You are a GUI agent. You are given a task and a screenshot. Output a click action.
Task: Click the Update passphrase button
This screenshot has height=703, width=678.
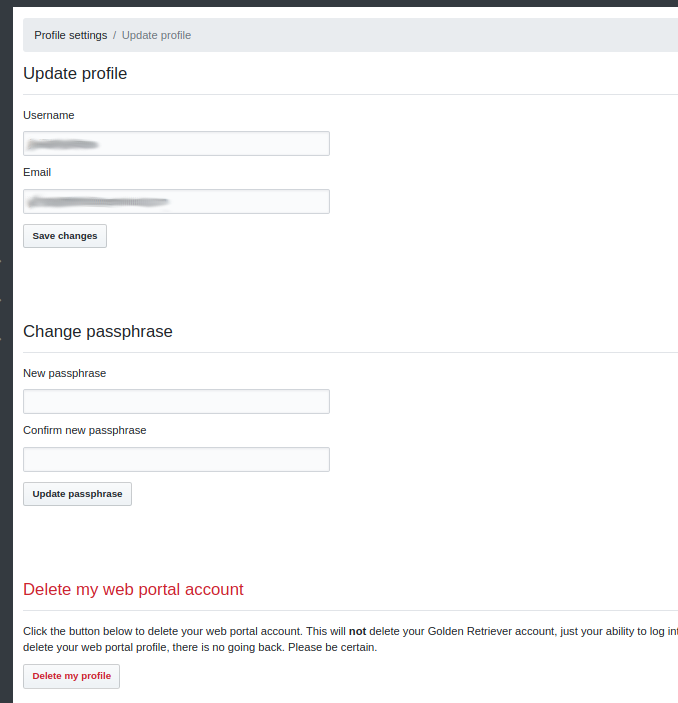[77, 494]
